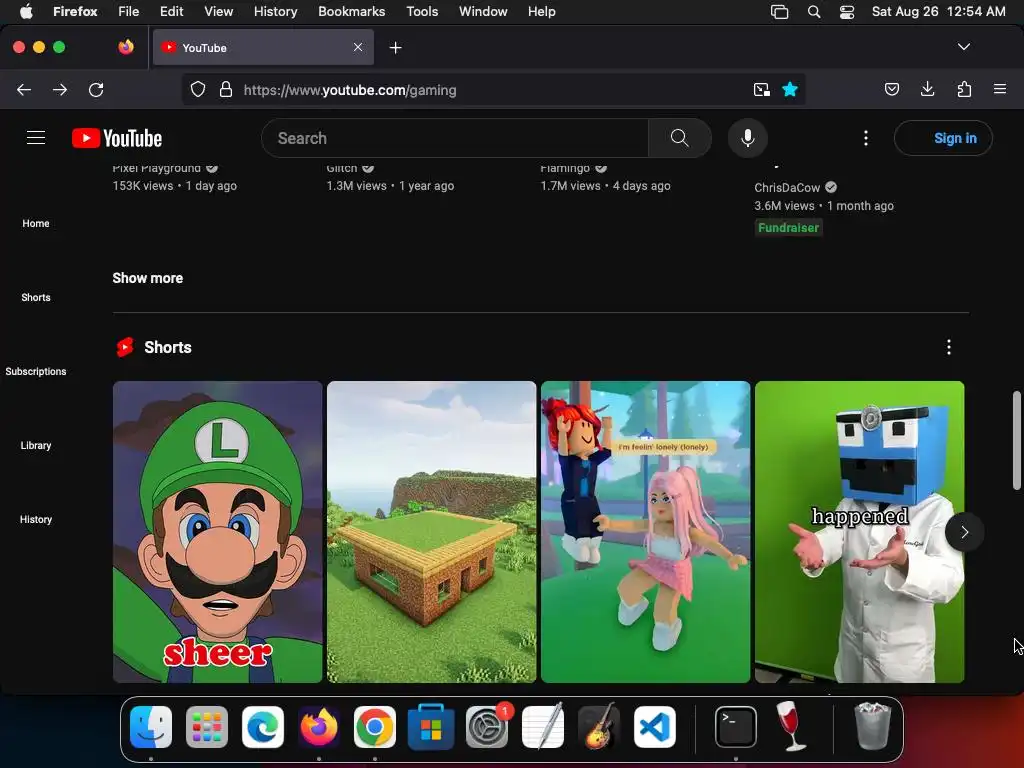Show next Shorts with arrow button
The width and height of the screenshot is (1024, 768).
tap(965, 532)
